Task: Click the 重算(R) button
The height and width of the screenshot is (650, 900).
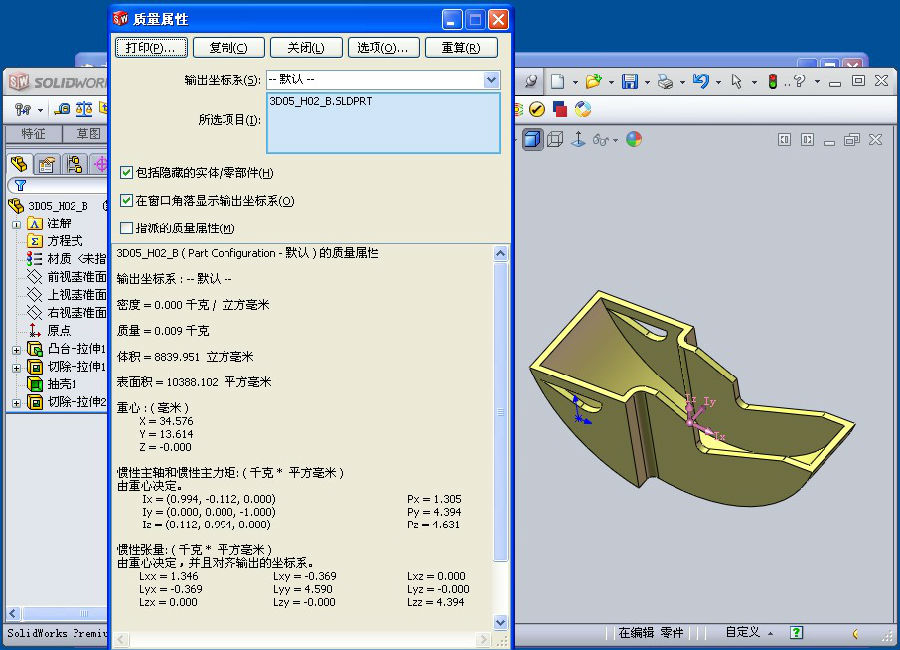Action: pos(461,47)
